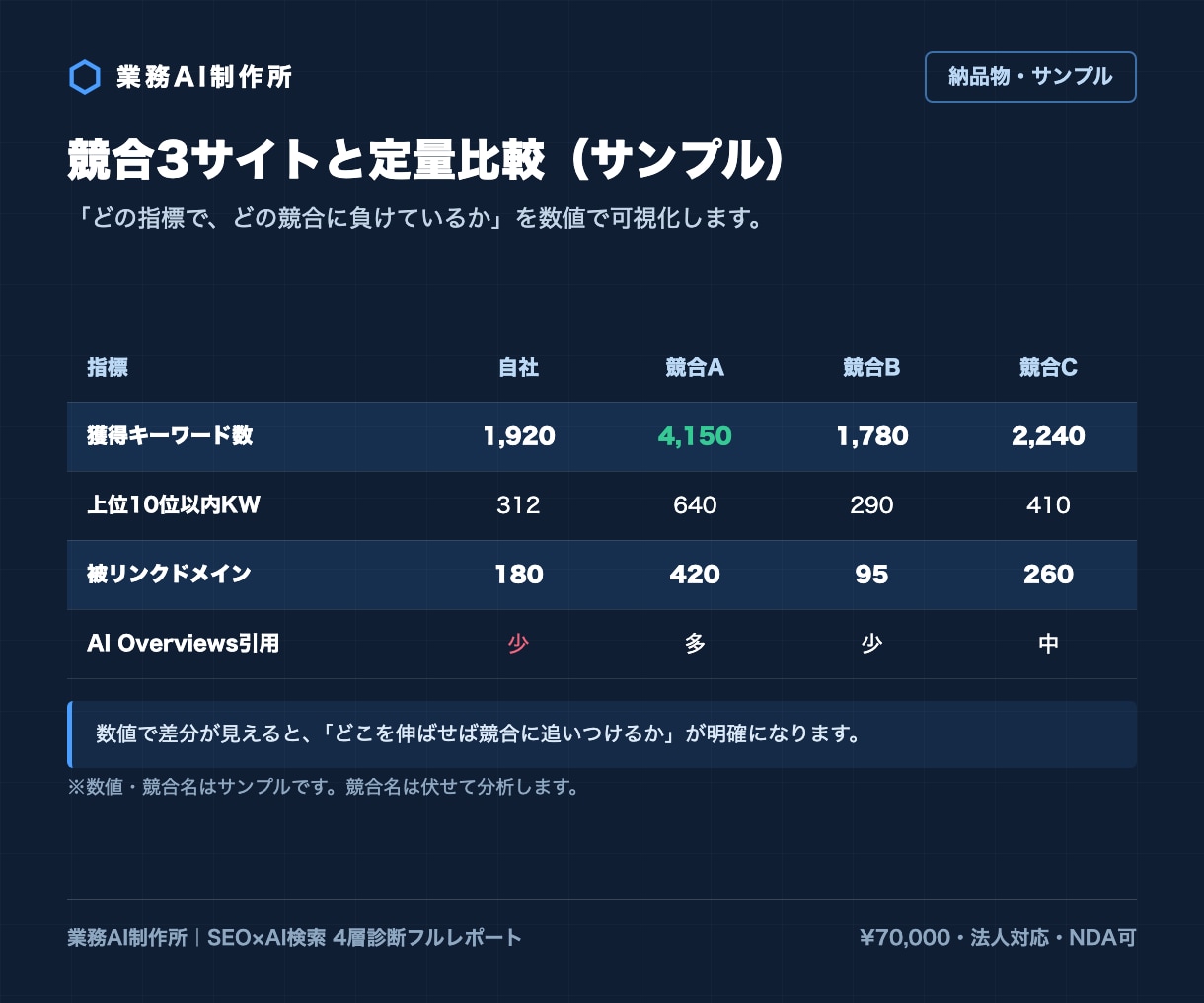The width and height of the screenshot is (1204, 1003).
Task: Click the 多 cell under 競合A
Action: 695,644
